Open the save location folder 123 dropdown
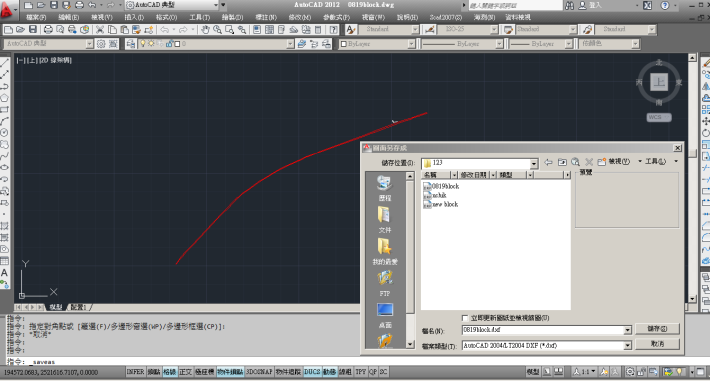The width and height of the screenshot is (710, 381). 534,164
